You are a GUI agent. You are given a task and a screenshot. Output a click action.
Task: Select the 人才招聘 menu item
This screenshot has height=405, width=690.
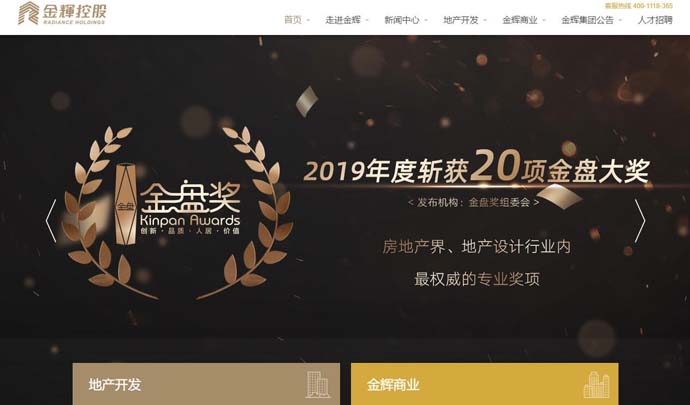tap(655, 20)
